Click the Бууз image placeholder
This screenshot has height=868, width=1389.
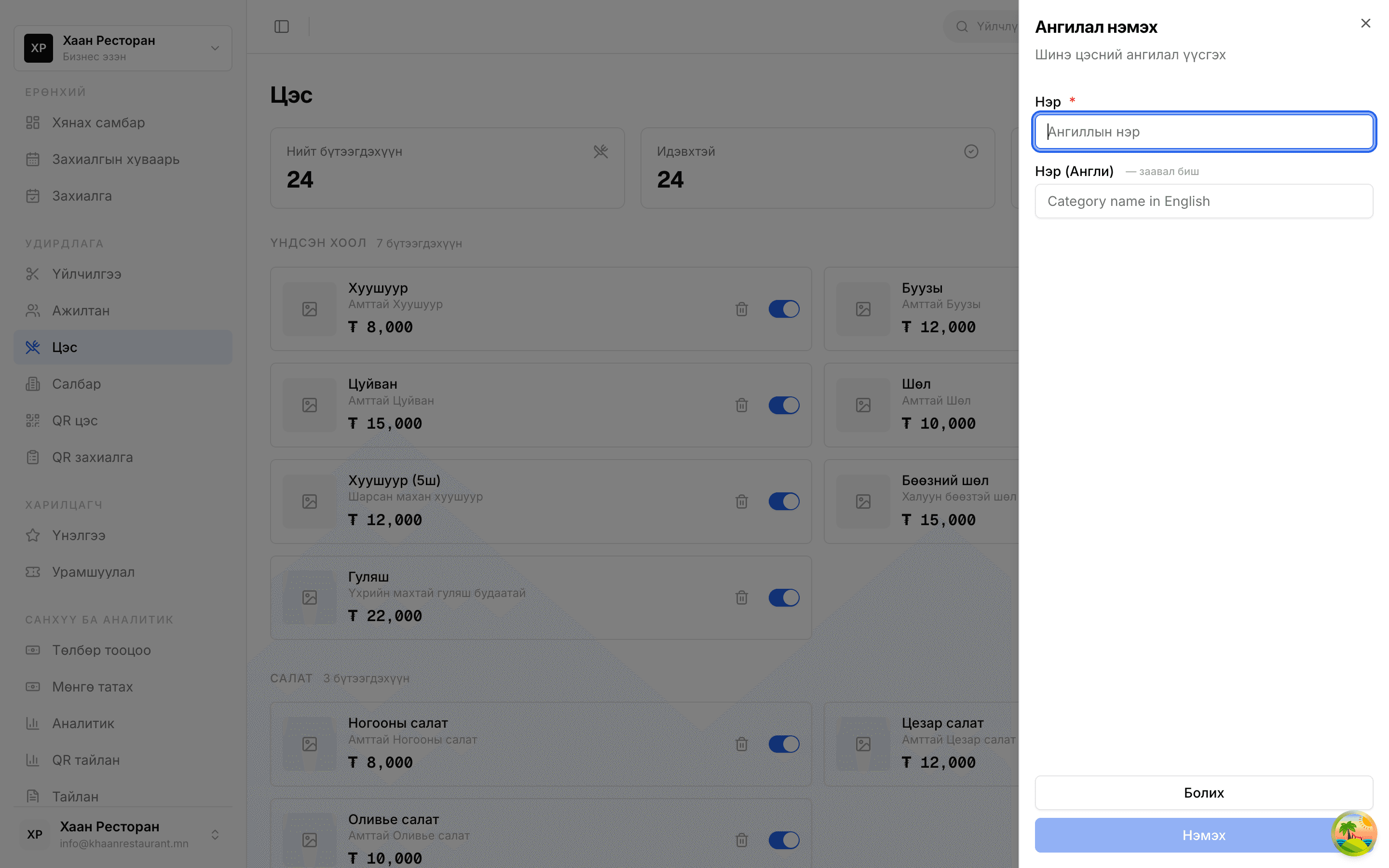[x=863, y=309]
